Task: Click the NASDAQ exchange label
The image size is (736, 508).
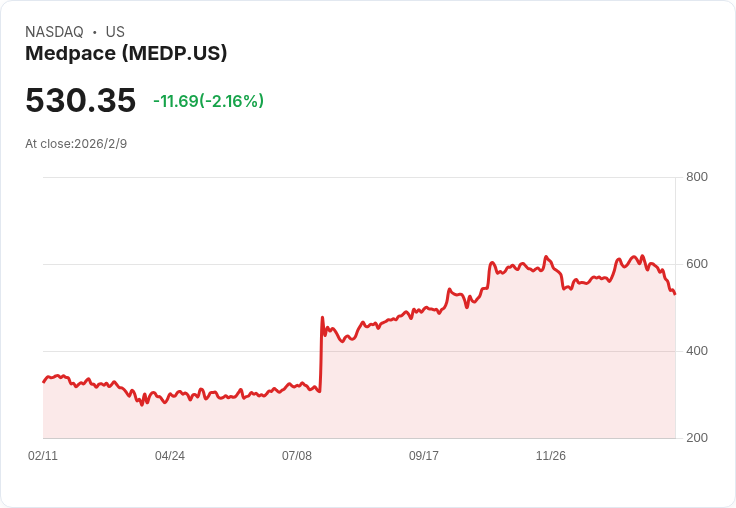Action: pos(54,32)
